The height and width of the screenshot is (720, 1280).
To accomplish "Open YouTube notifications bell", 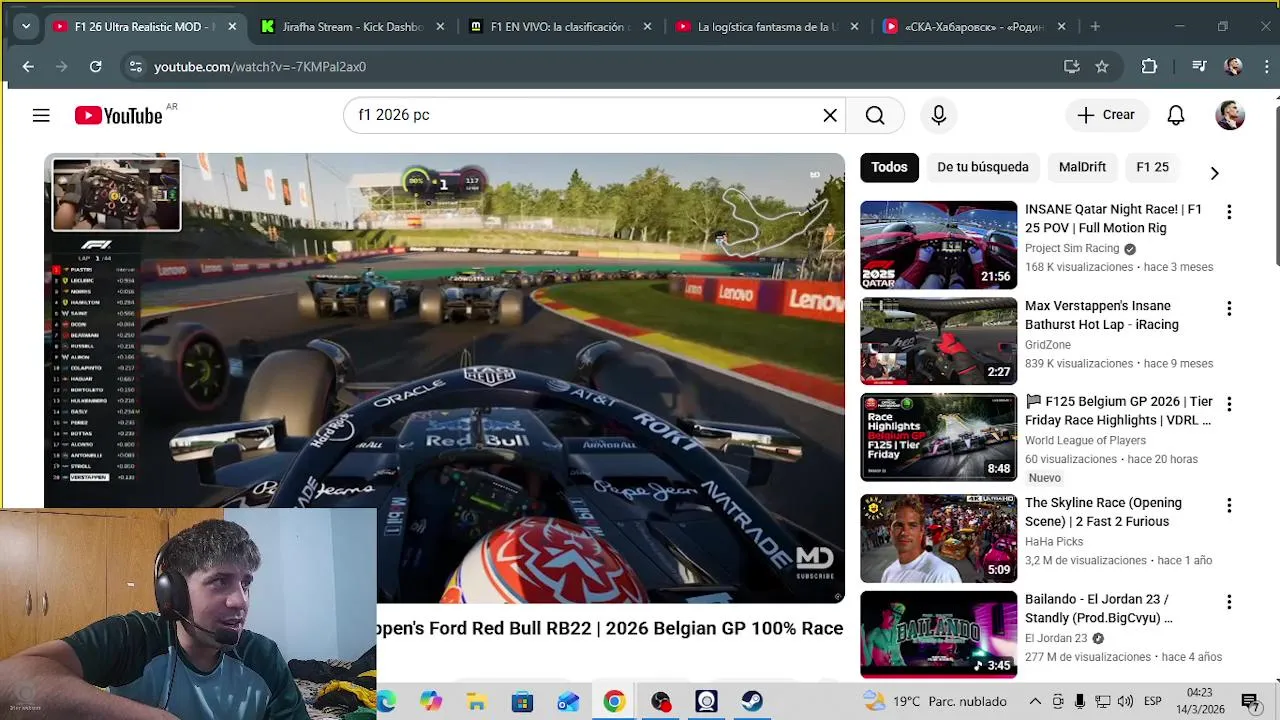I will (x=1176, y=115).
